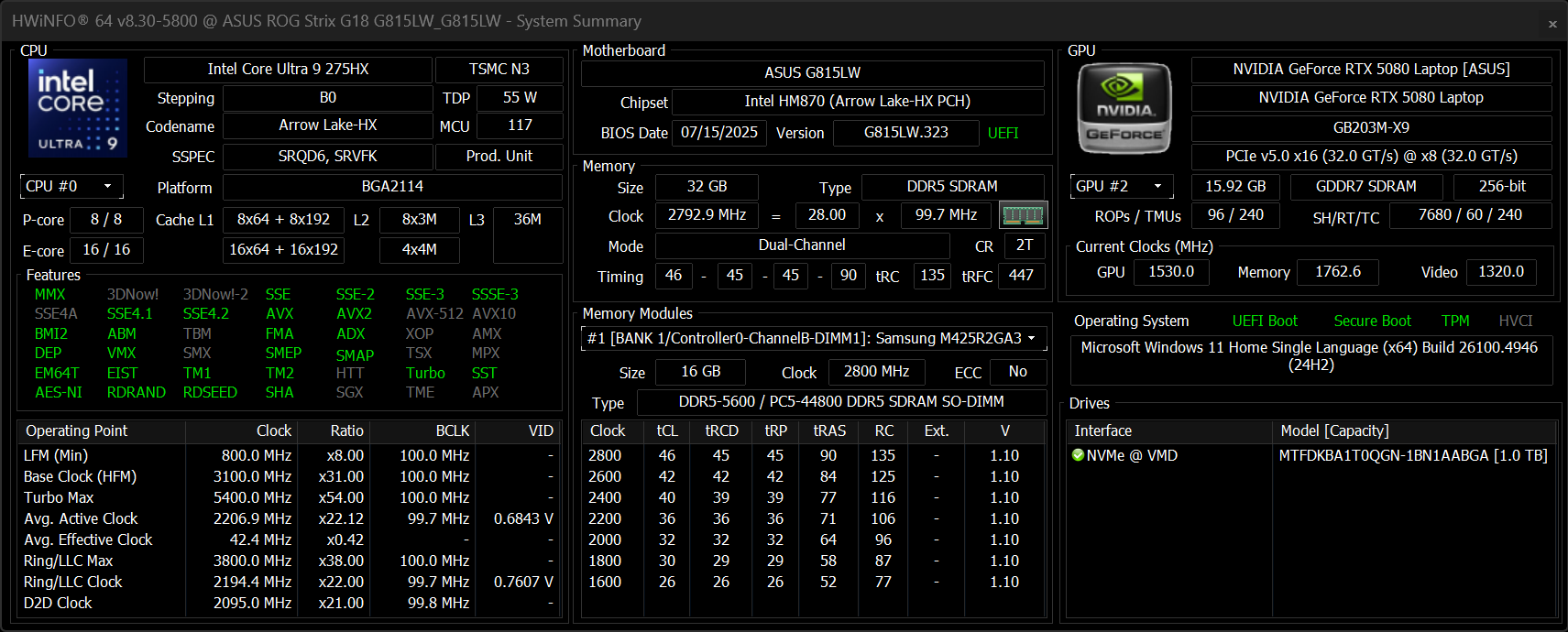Click the Turbo feature label
1568x632 pixels.
(425, 374)
